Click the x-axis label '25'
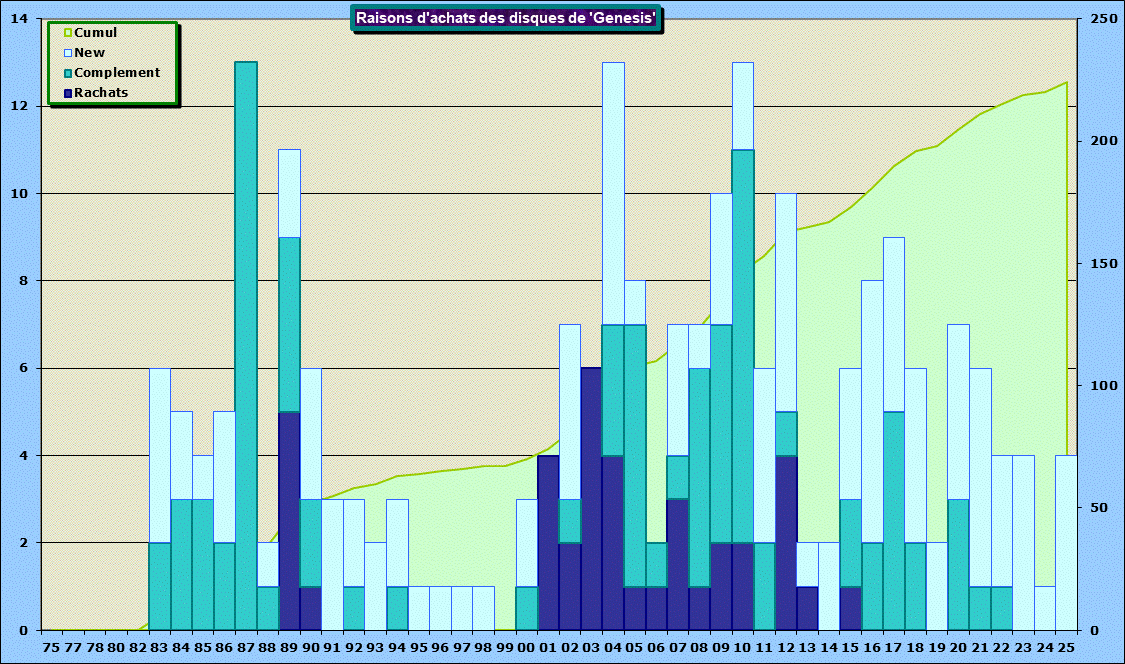Screen dimensions: 1125x664 [x=1066, y=648]
